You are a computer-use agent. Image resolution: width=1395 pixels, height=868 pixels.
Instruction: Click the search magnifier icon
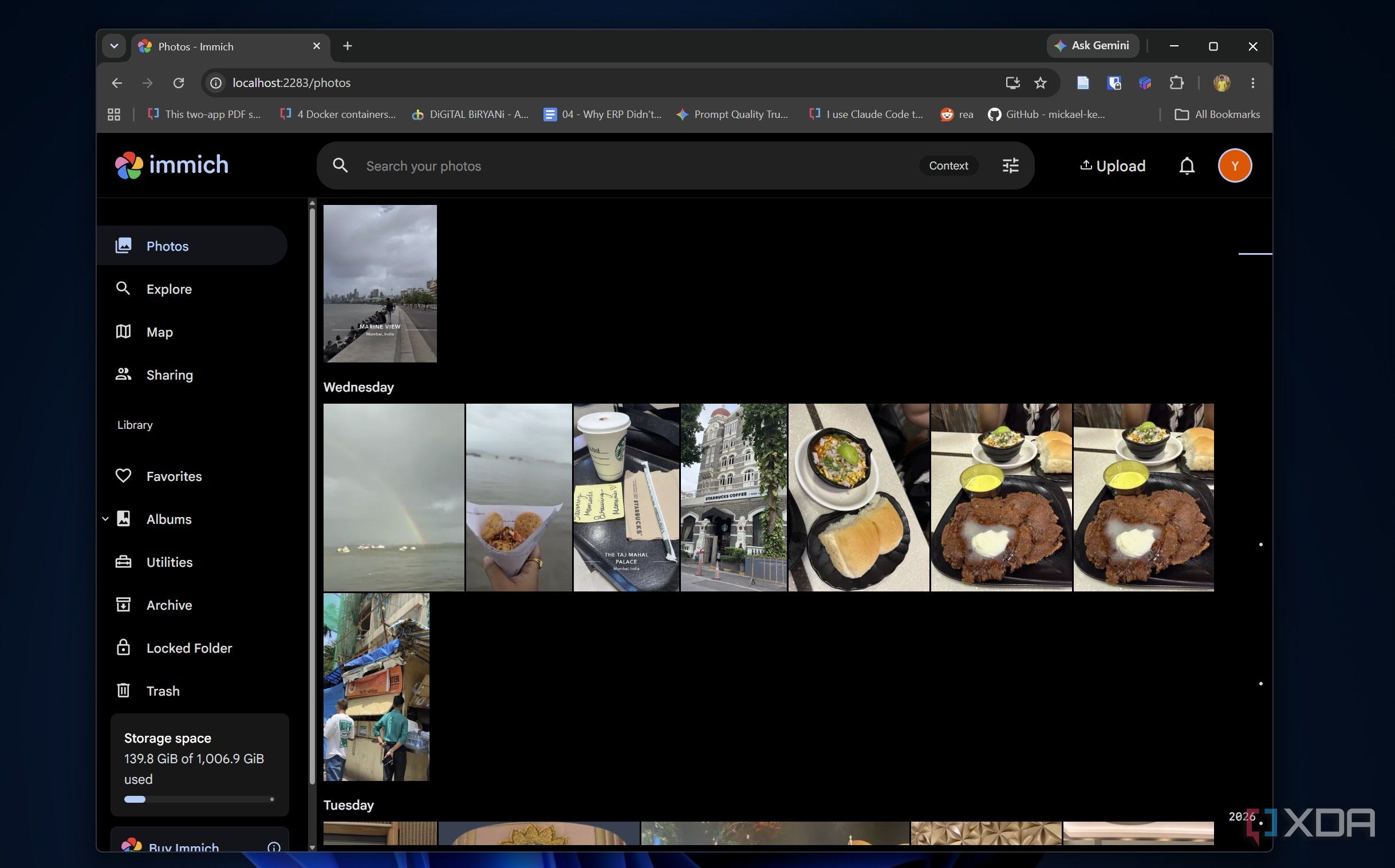[x=340, y=166]
